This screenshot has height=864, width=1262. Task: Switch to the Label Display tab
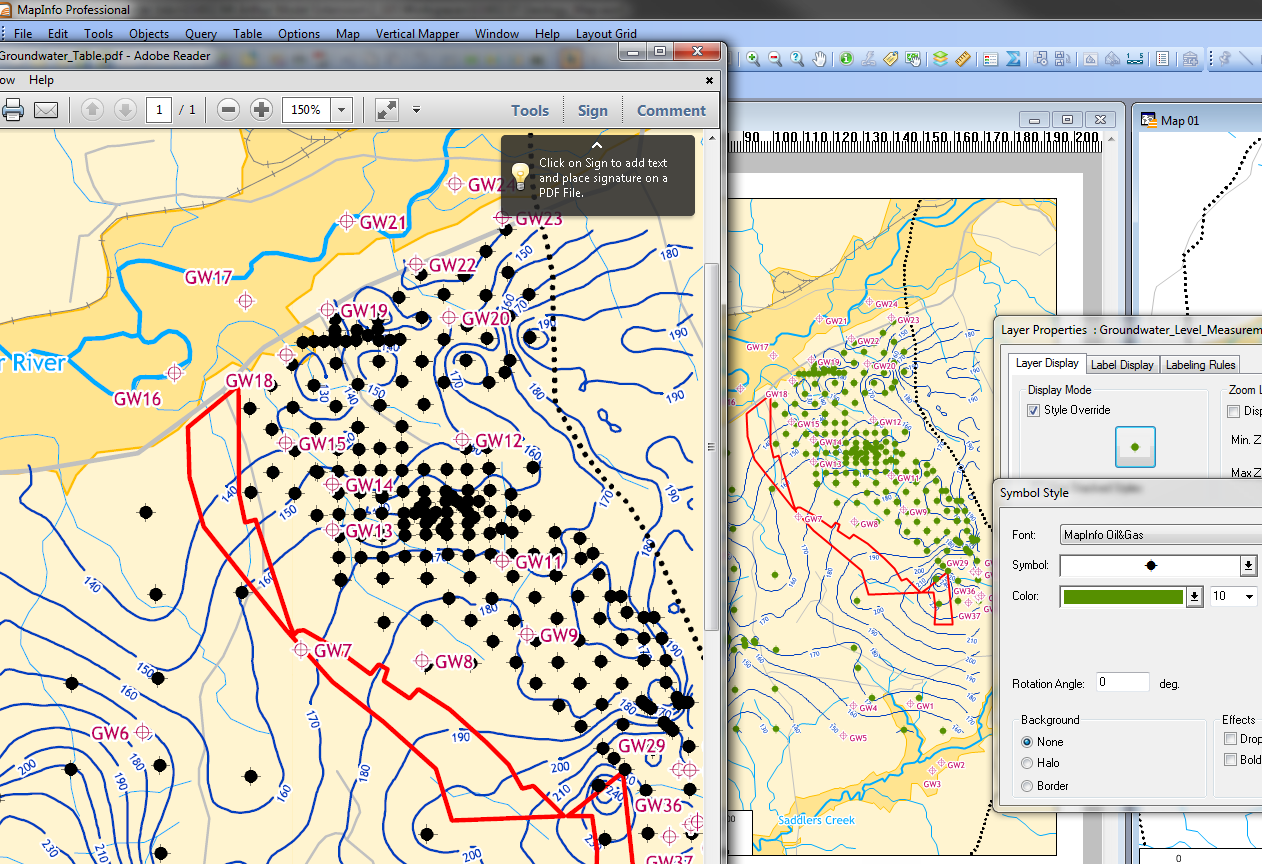click(1122, 364)
